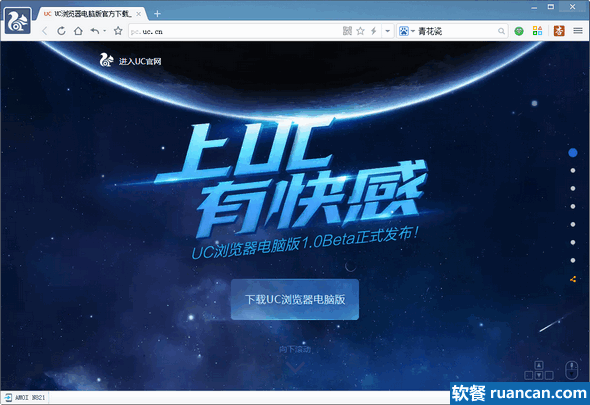Click the undo closed tab arrow
This screenshot has width=590, height=405.
pos(95,31)
